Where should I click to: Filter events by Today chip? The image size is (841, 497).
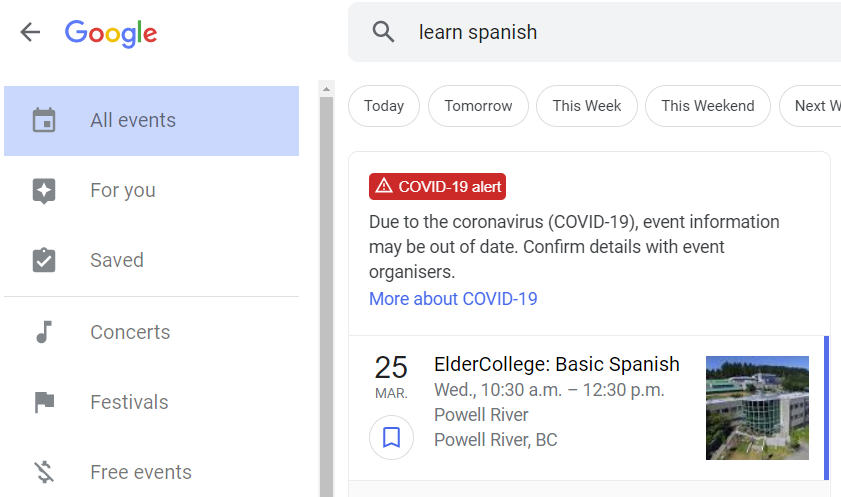(384, 106)
